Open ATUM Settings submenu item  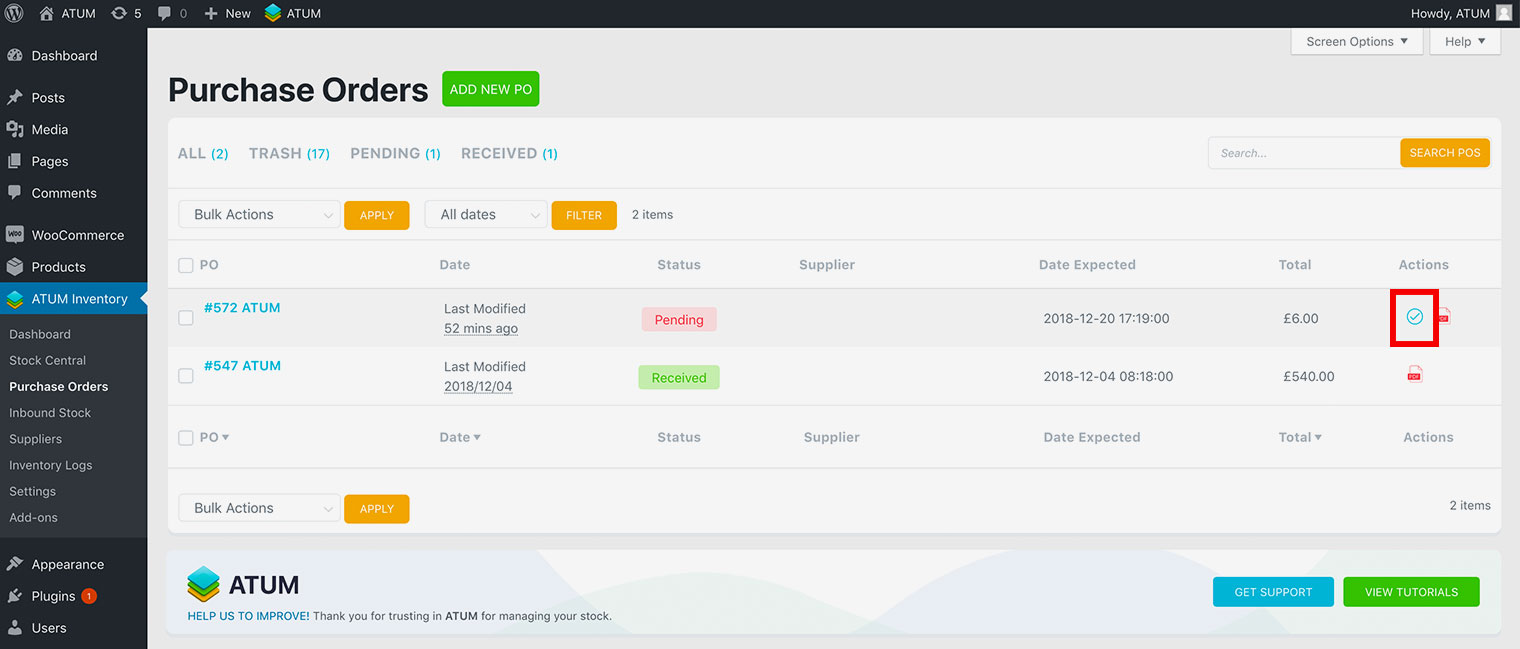pyautogui.click(x=33, y=492)
